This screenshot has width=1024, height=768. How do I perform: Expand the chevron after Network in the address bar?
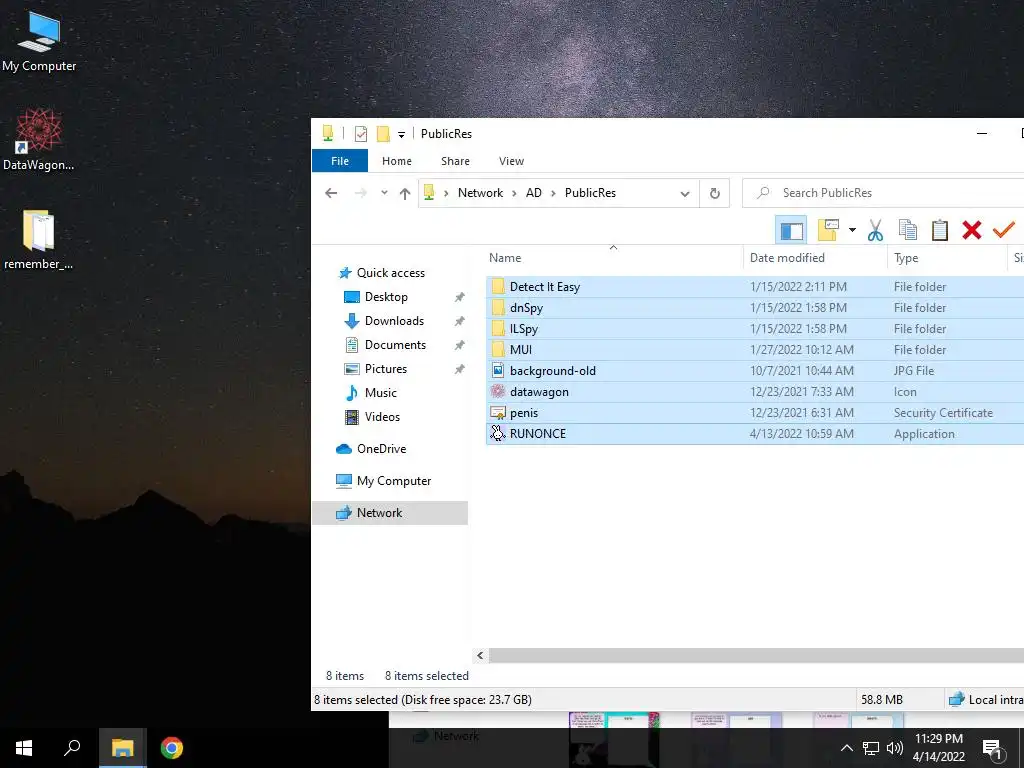point(514,193)
